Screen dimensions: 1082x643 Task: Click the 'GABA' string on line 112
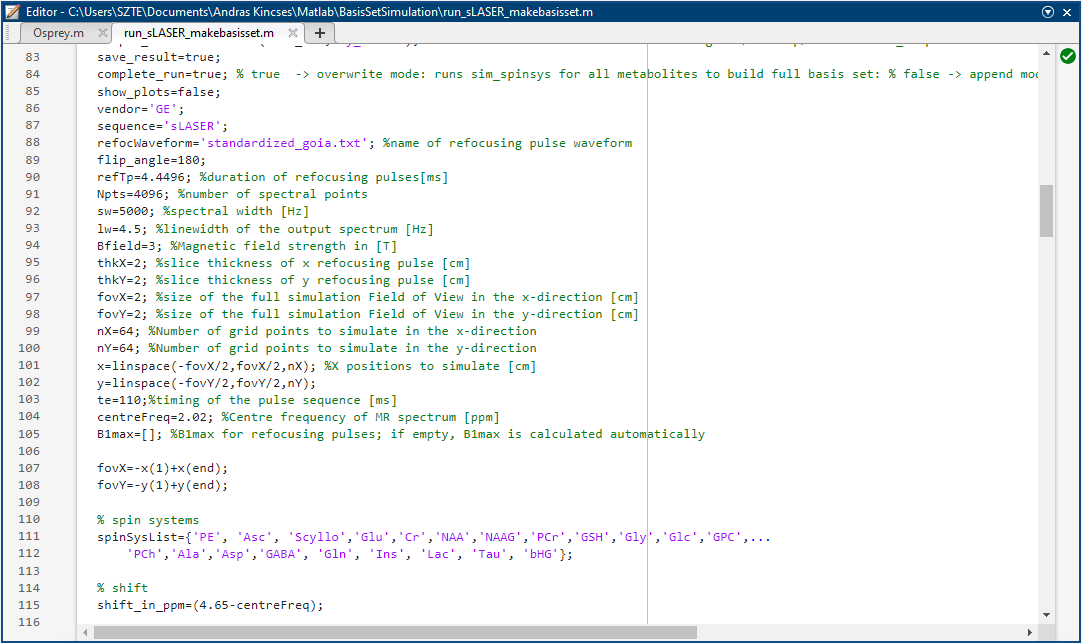280,554
